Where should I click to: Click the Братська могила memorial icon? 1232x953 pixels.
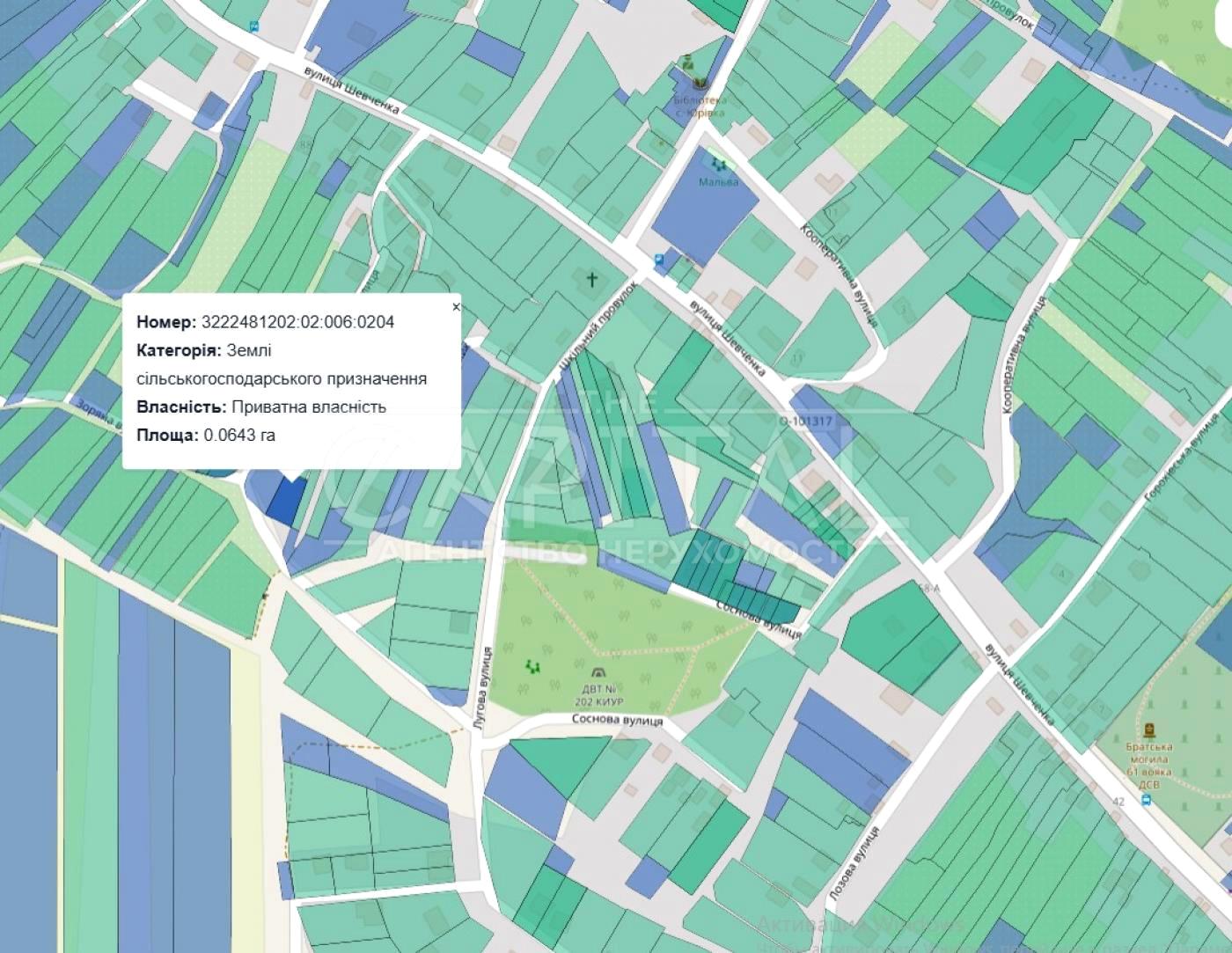click(x=1148, y=729)
